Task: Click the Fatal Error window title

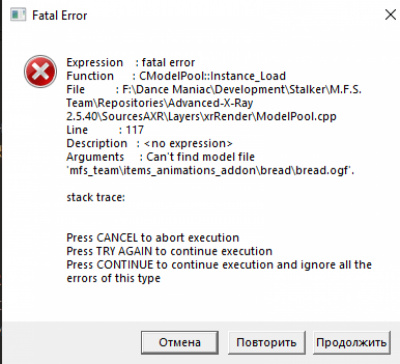Action: [59, 15]
